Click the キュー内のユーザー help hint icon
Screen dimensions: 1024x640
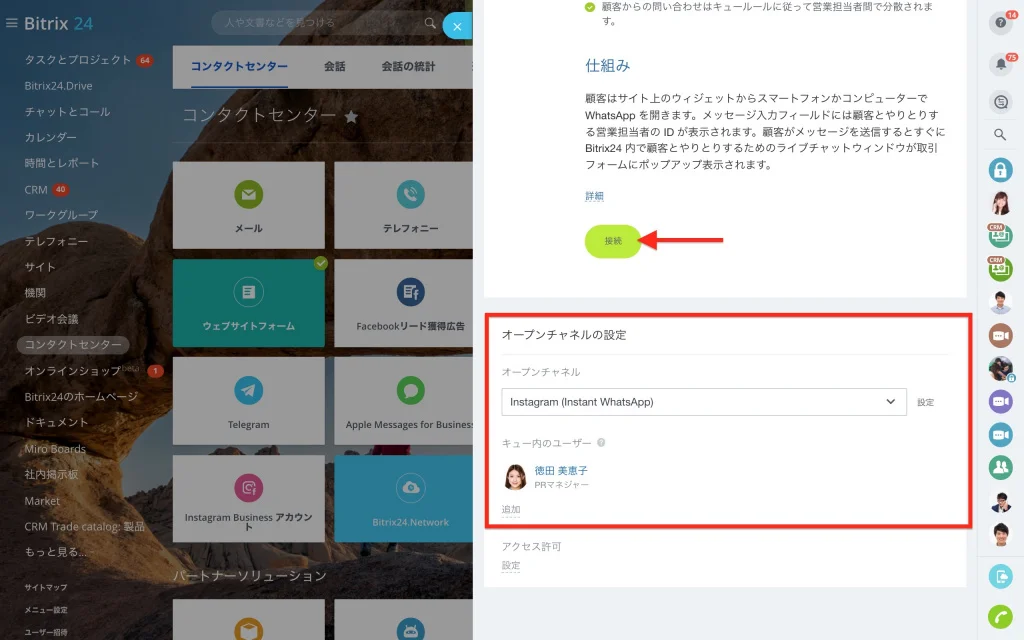pos(601,443)
